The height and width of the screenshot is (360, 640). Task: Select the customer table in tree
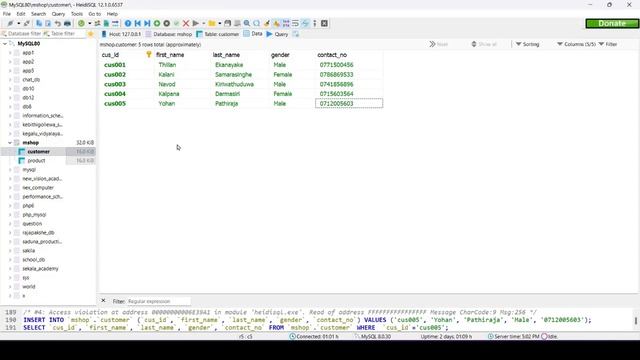[38, 151]
